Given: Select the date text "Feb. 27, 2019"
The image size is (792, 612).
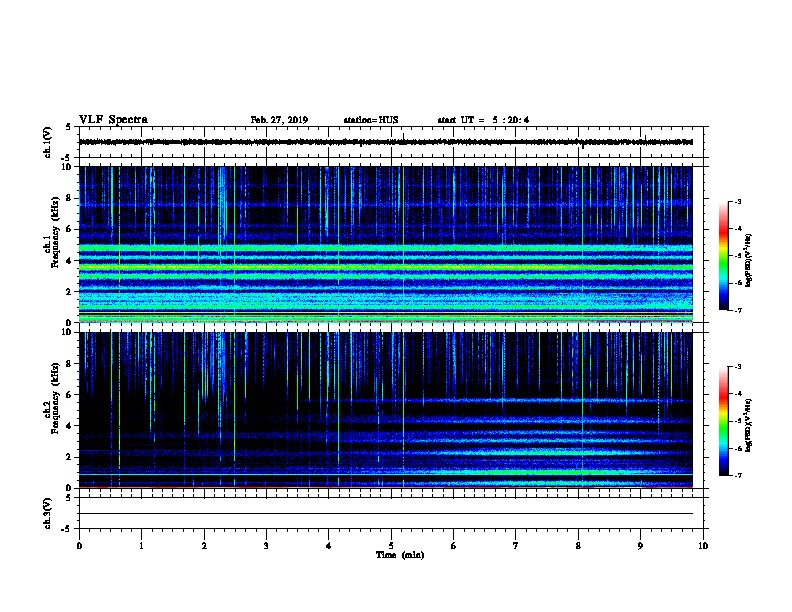Looking at the screenshot, I should (x=279, y=120).
